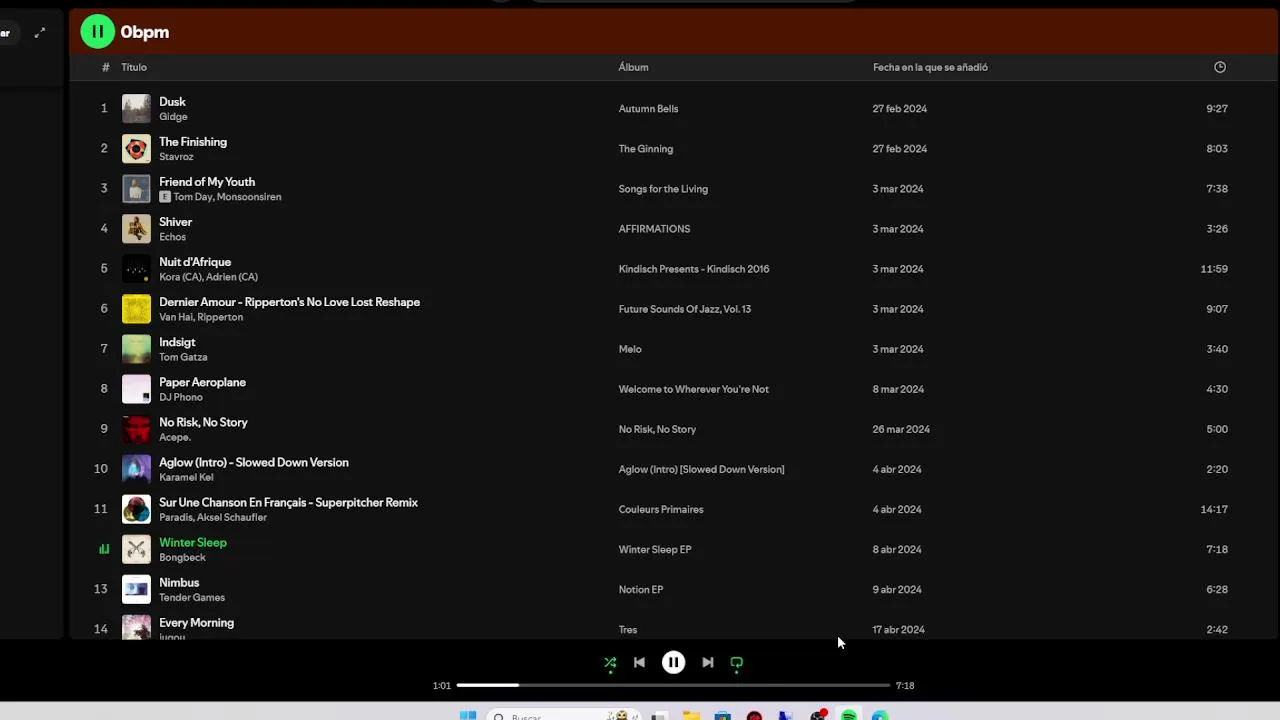Click the 14:17 duration of Sur Une Chanson
The height and width of the screenshot is (720, 1280).
pos(1214,509)
